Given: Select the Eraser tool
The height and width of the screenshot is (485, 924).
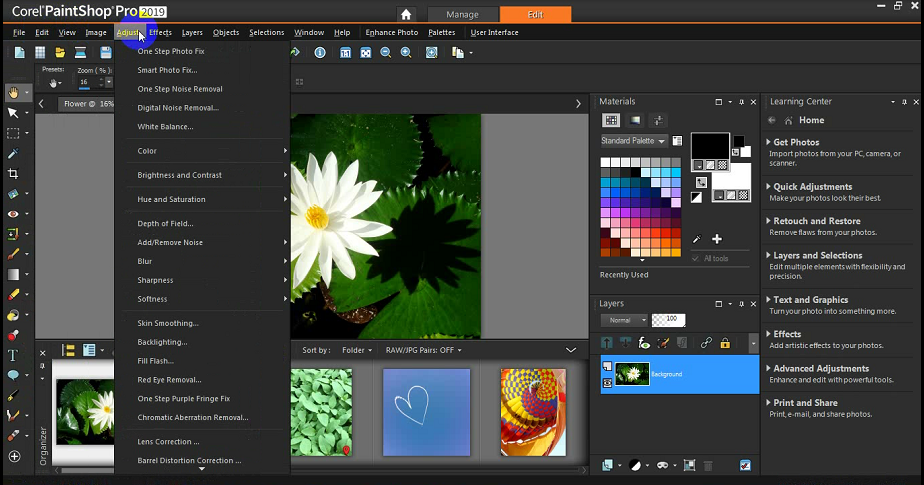Looking at the screenshot, I should [x=13, y=295].
